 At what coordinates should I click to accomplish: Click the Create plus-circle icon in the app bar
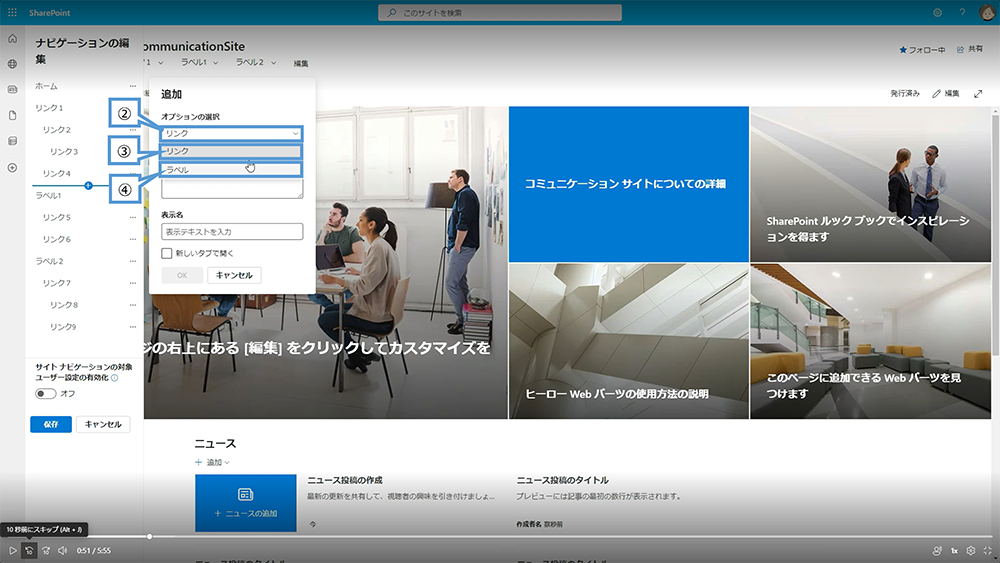pyautogui.click(x=12, y=168)
